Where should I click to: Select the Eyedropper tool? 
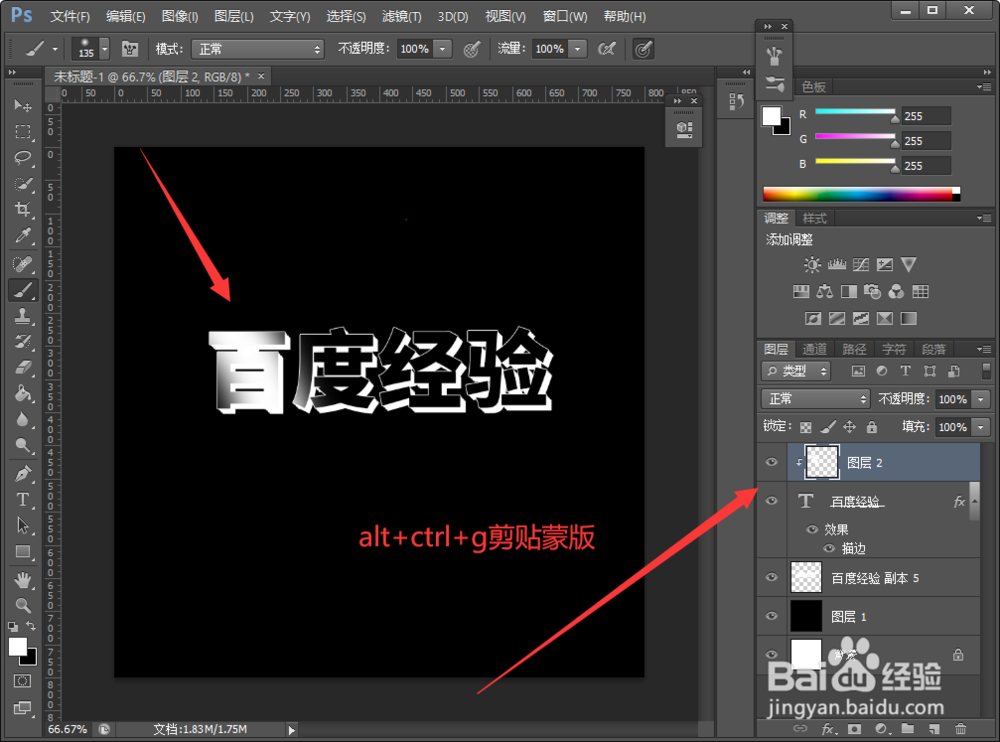point(23,235)
